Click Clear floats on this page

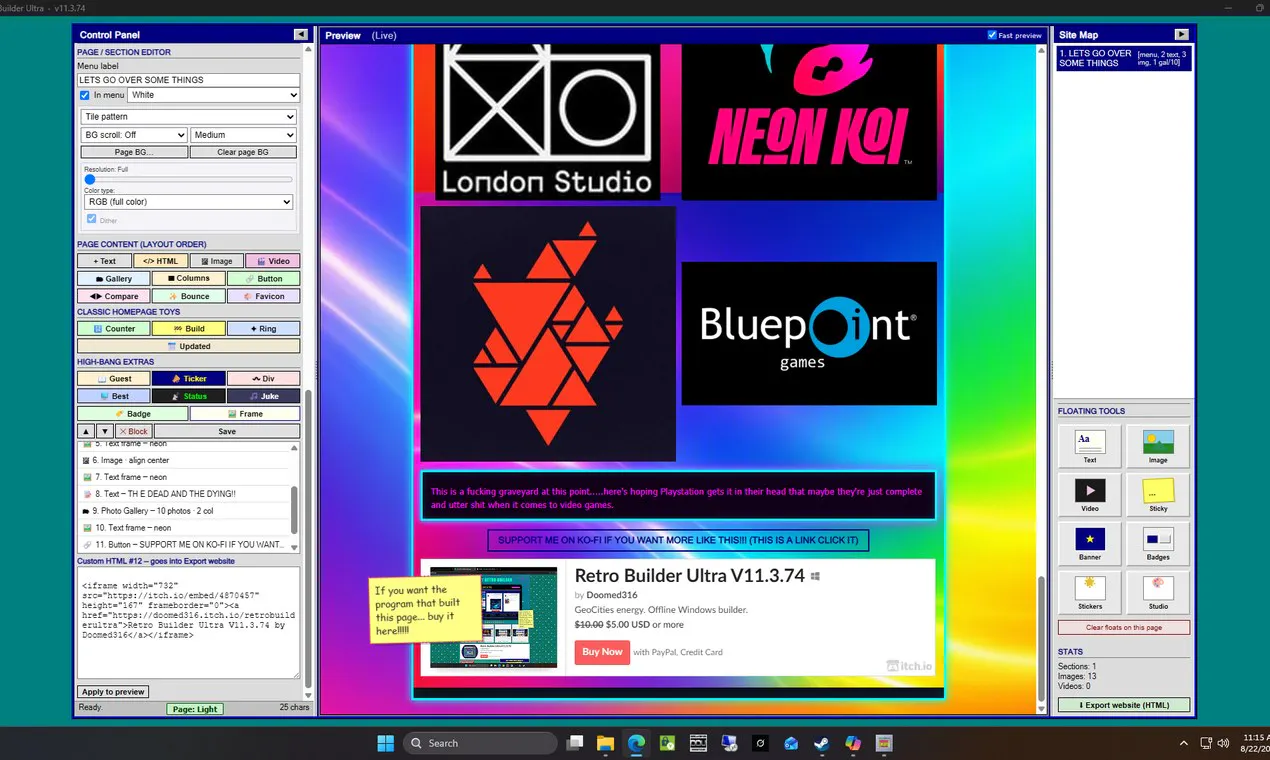pyautogui.click(x=1124, y=627)
